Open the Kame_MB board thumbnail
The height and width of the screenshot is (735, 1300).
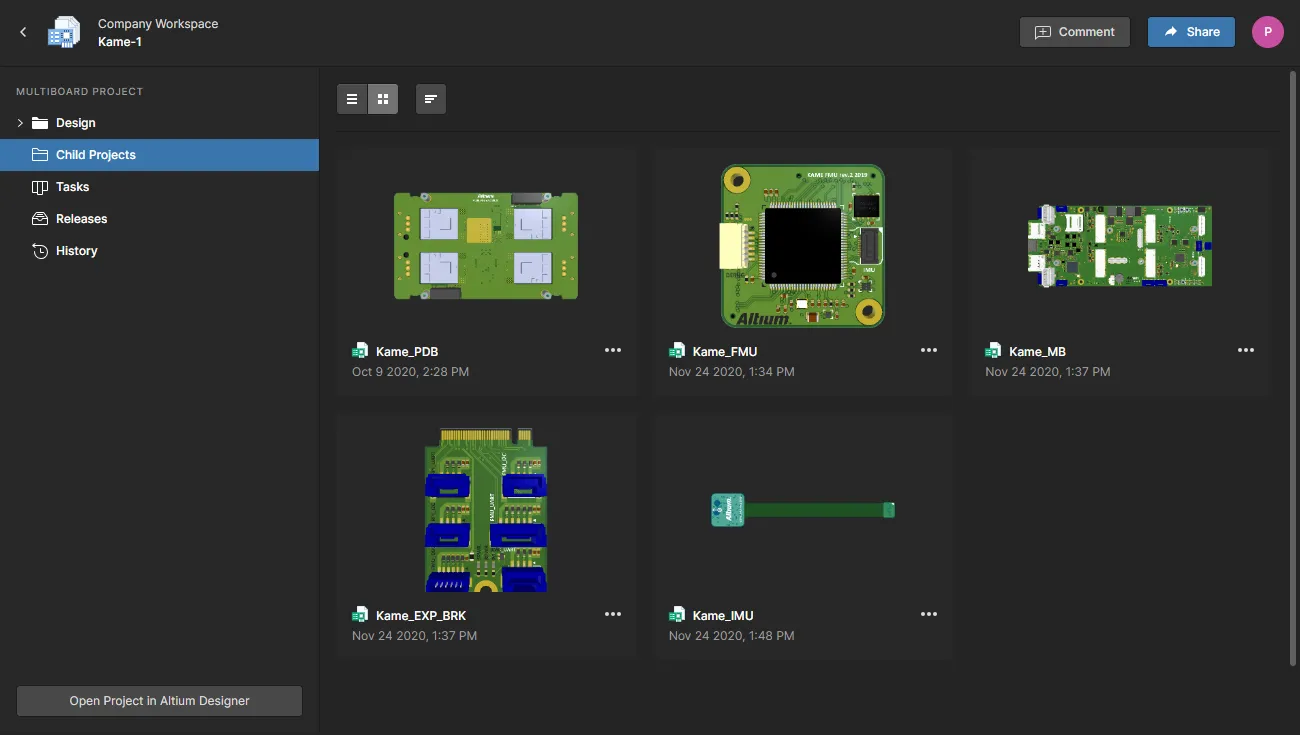1120,246
